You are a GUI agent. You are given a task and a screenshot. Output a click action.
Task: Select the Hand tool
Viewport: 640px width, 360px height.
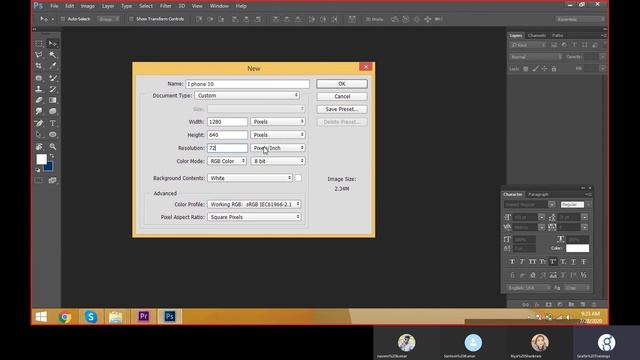[x=39, y=147]
